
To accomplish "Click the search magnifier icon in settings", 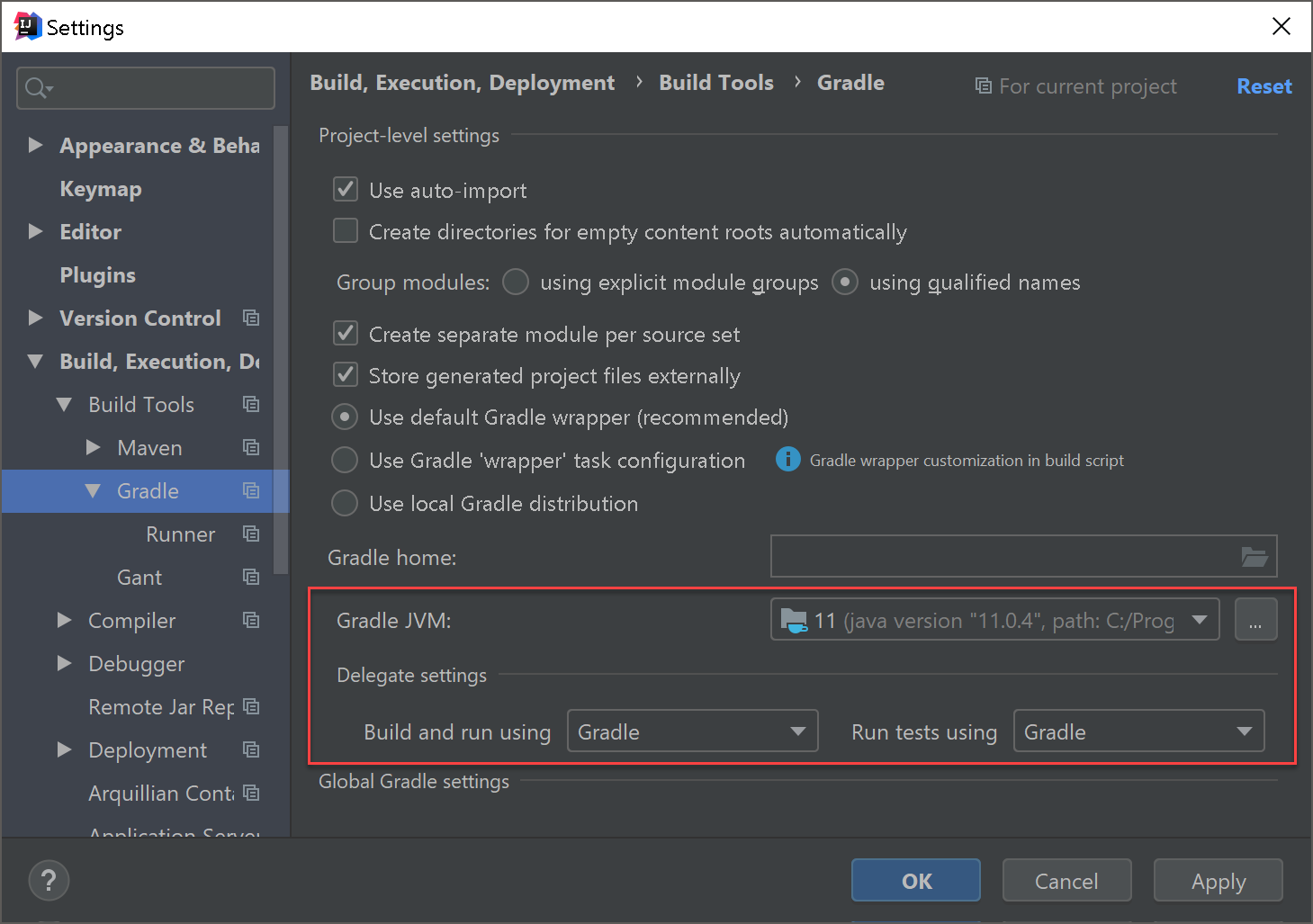I will click(38, 88).
